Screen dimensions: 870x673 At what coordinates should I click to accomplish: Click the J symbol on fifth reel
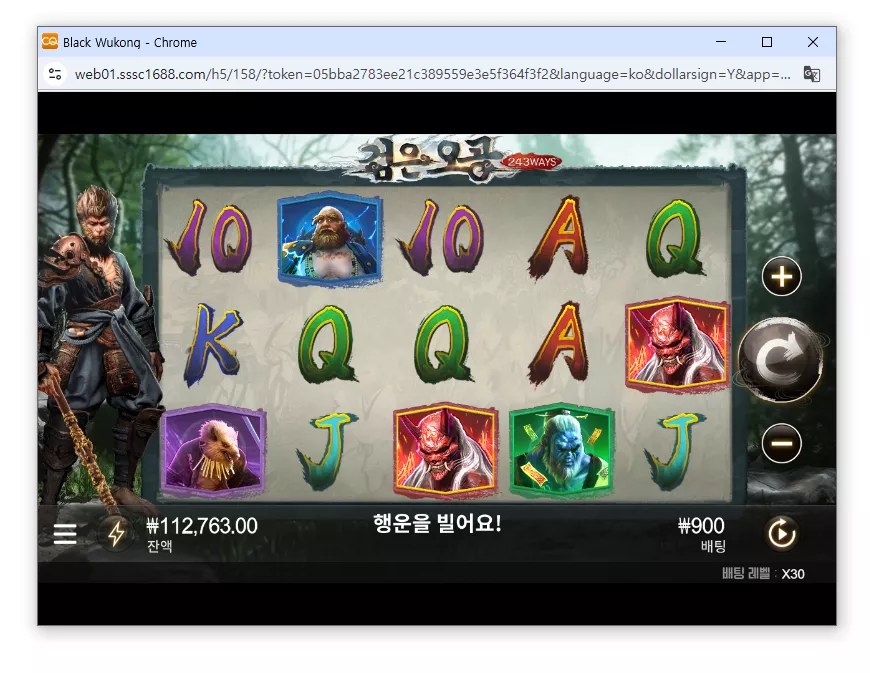(x=674, y=450)
